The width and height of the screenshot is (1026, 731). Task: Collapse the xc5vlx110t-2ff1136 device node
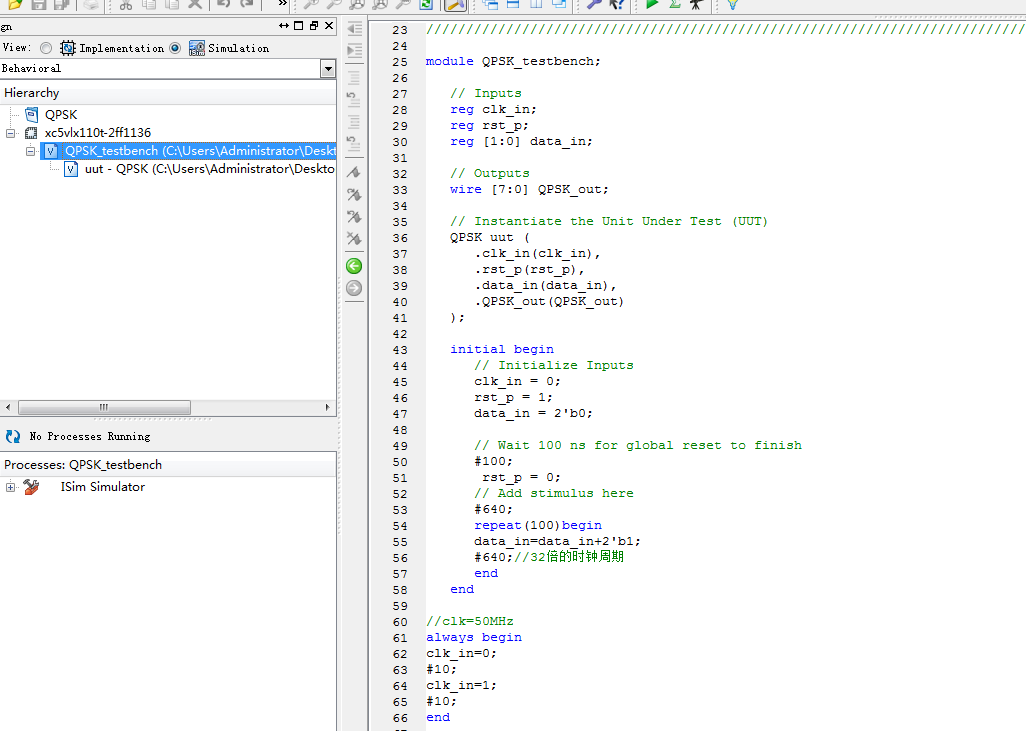[x=11, y=132]
